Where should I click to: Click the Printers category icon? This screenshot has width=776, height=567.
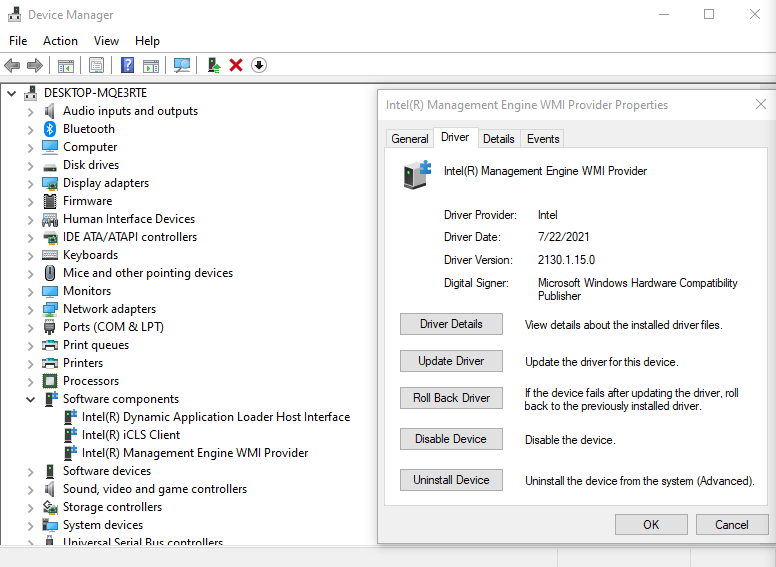pyautogui.click(x=50, y=363)
